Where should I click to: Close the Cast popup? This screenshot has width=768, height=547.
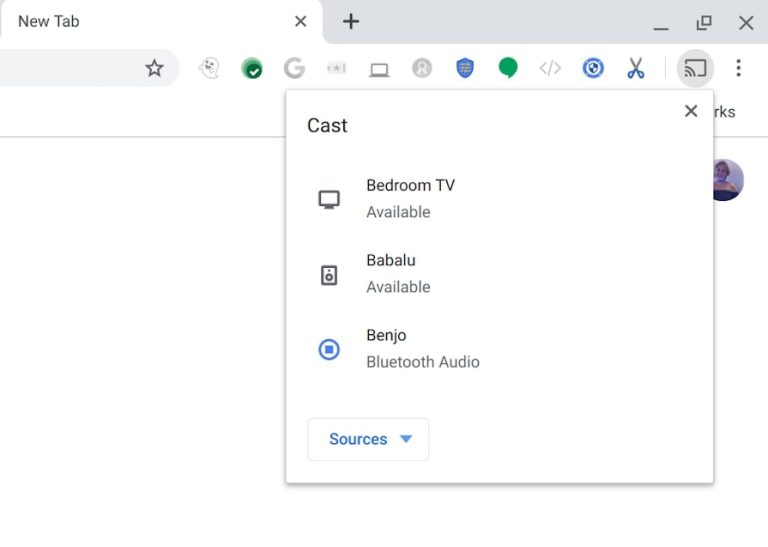[x=691, y=111]
